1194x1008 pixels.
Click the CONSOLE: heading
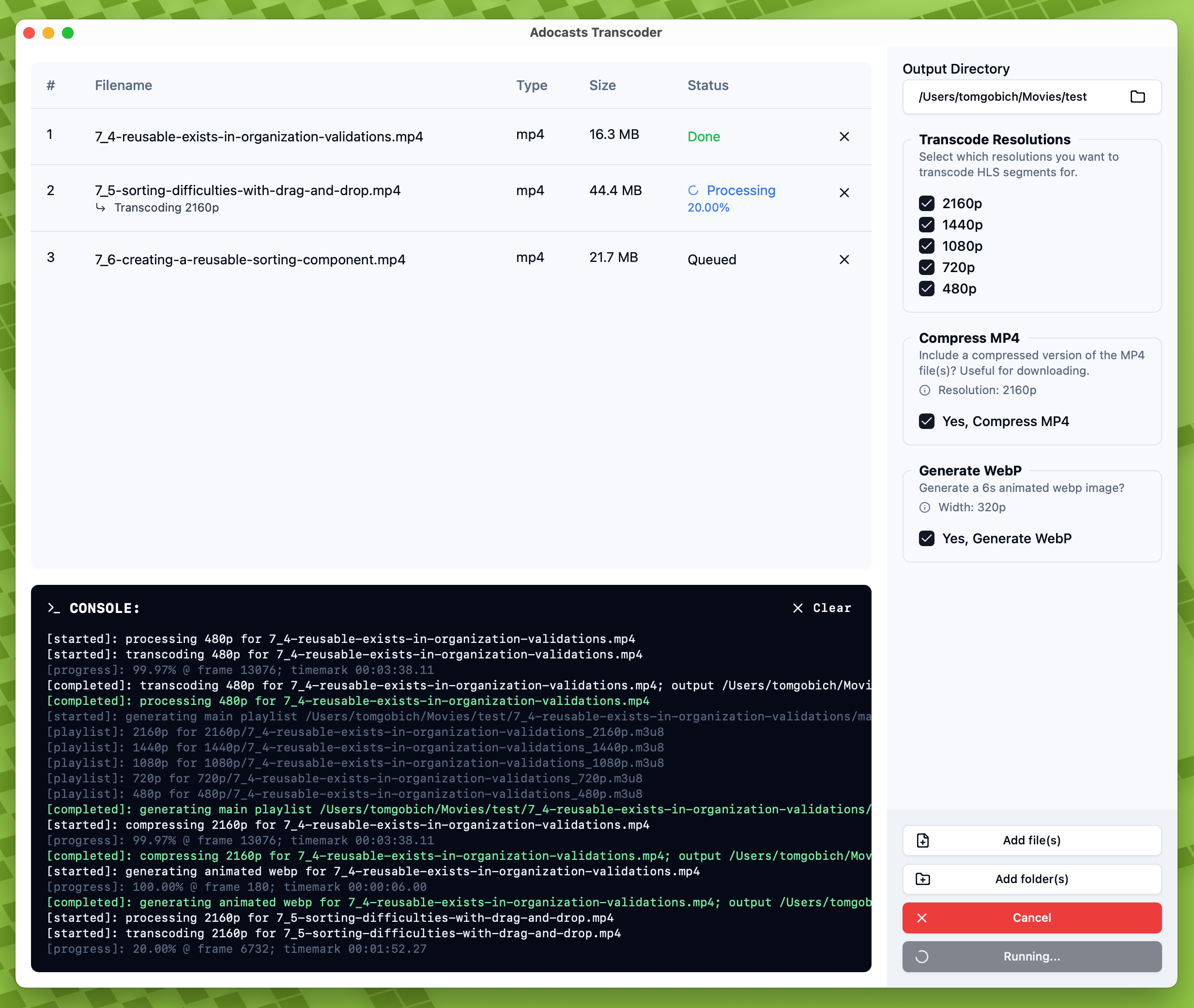click(105, 608)
